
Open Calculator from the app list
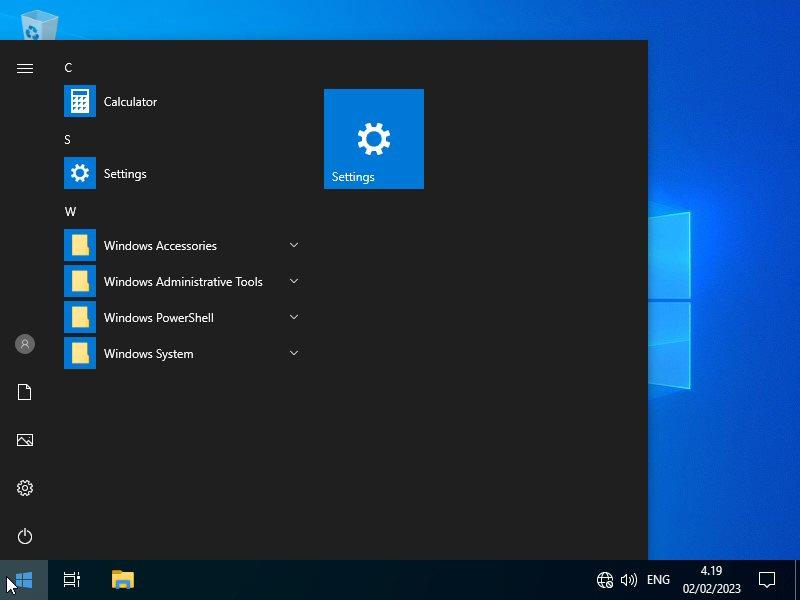point(182,101)
